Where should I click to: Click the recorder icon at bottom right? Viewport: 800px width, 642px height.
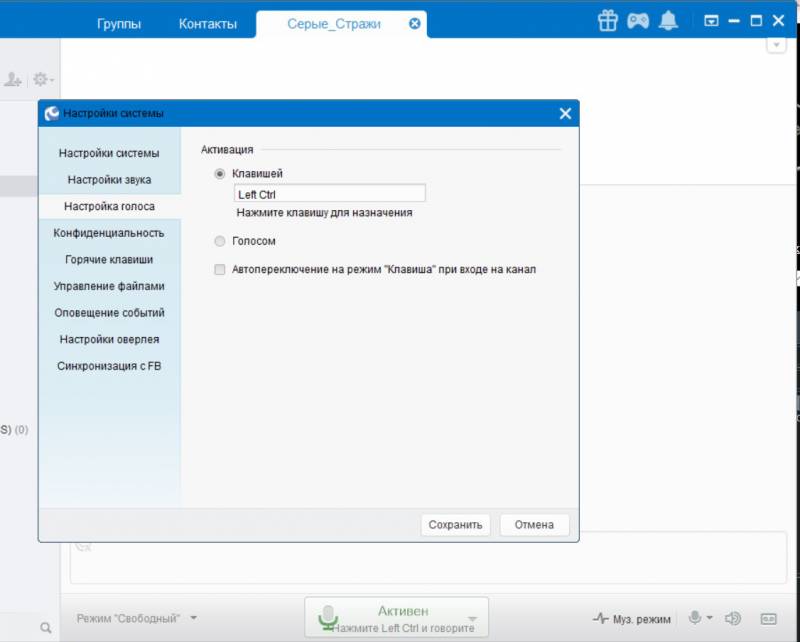coord(768,619)
